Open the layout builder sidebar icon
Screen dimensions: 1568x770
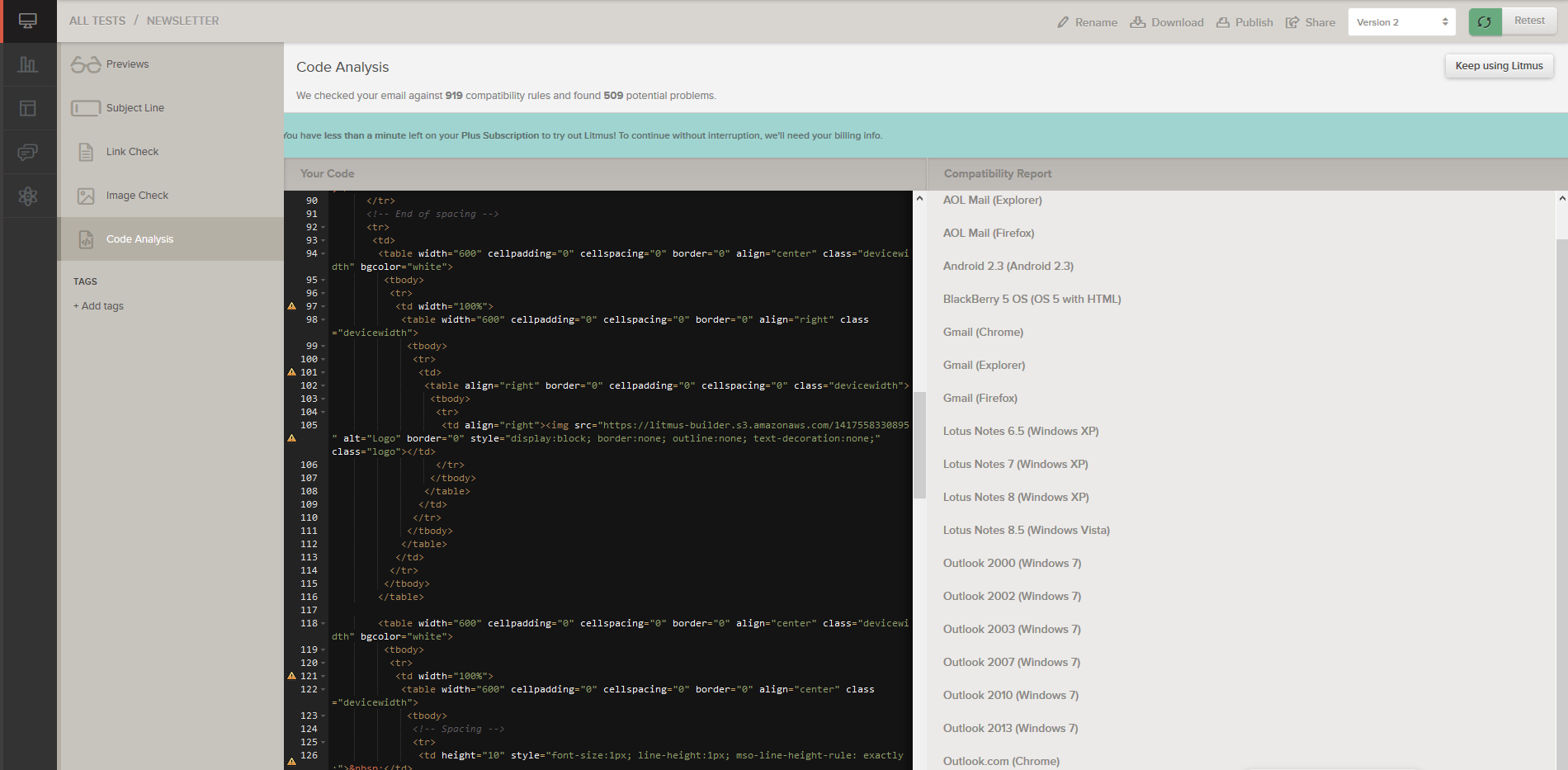tap(28, 108)
